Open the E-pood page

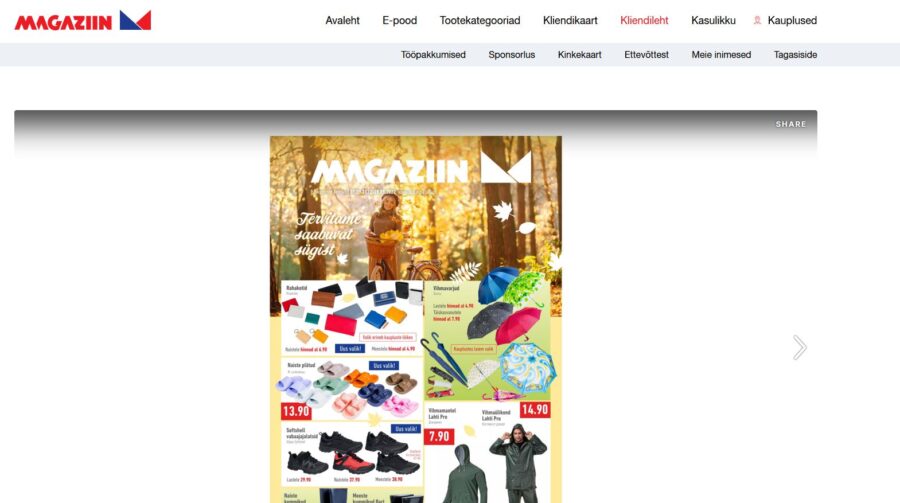(x=399, y=20)
